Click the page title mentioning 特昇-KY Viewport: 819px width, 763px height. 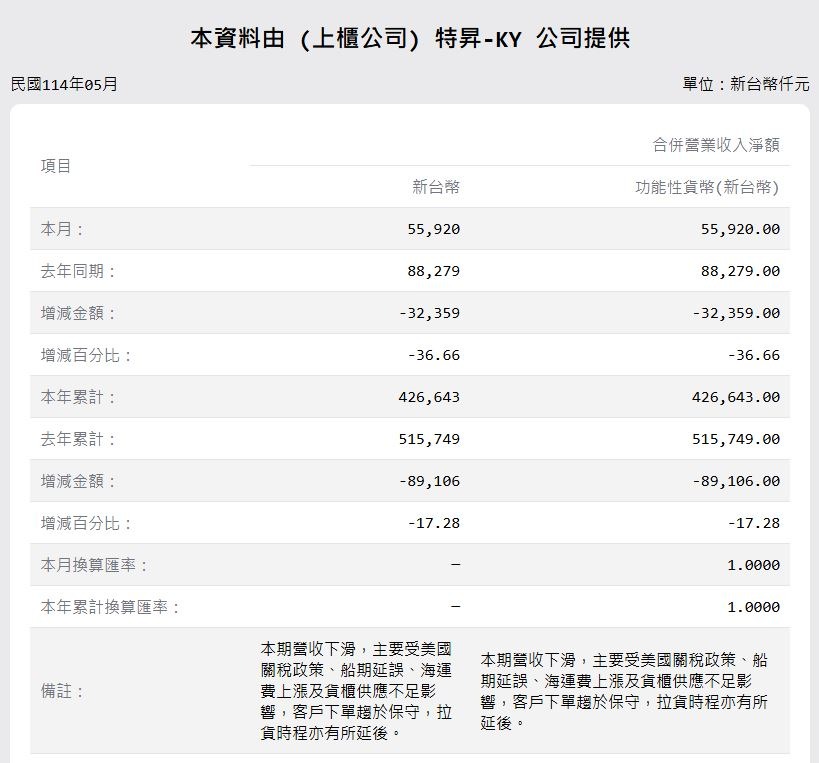[410, 39]
